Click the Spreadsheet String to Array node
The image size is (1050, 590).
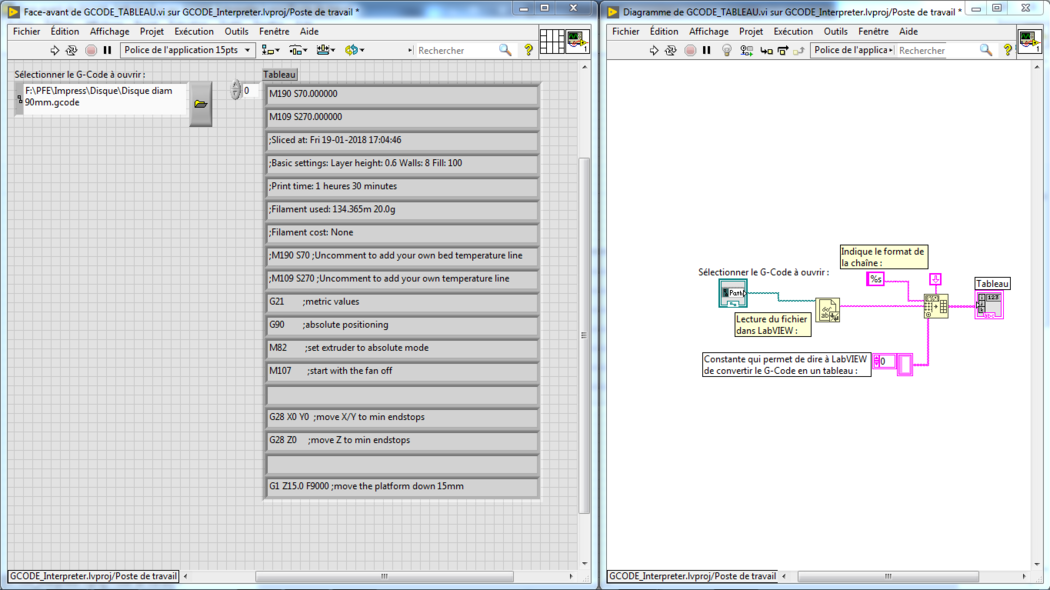pos(936,306)
